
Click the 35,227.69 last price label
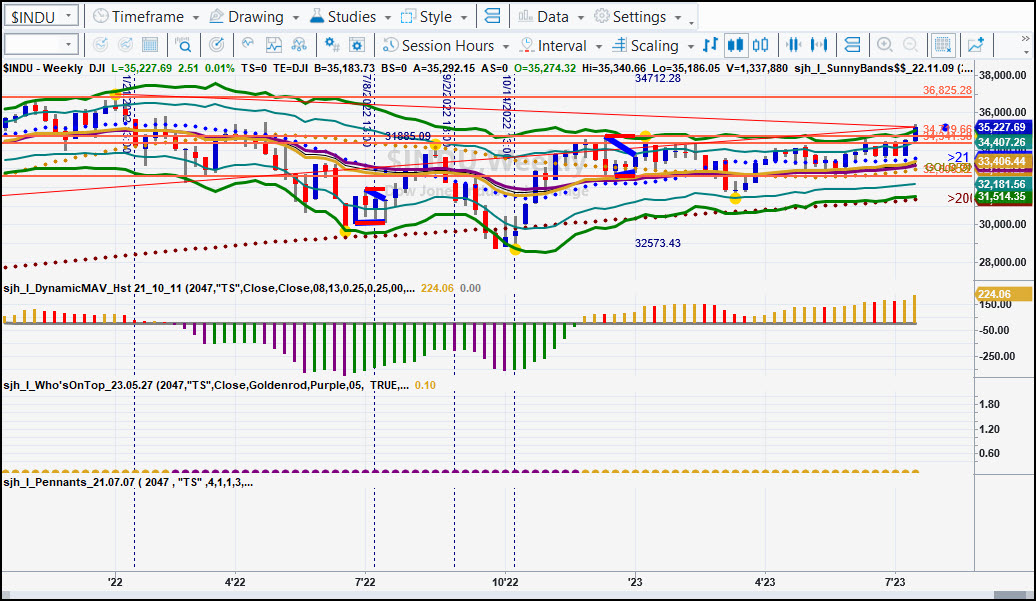[x=1002, y=127]
